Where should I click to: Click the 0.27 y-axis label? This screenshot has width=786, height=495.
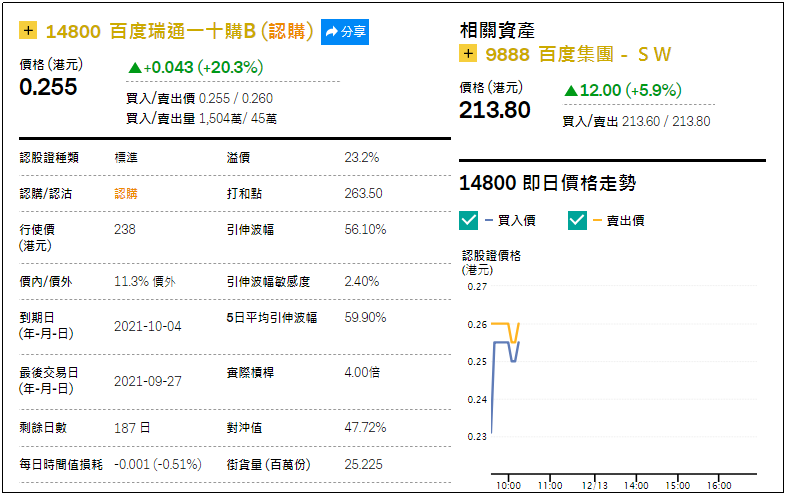(x=477, y=287)
